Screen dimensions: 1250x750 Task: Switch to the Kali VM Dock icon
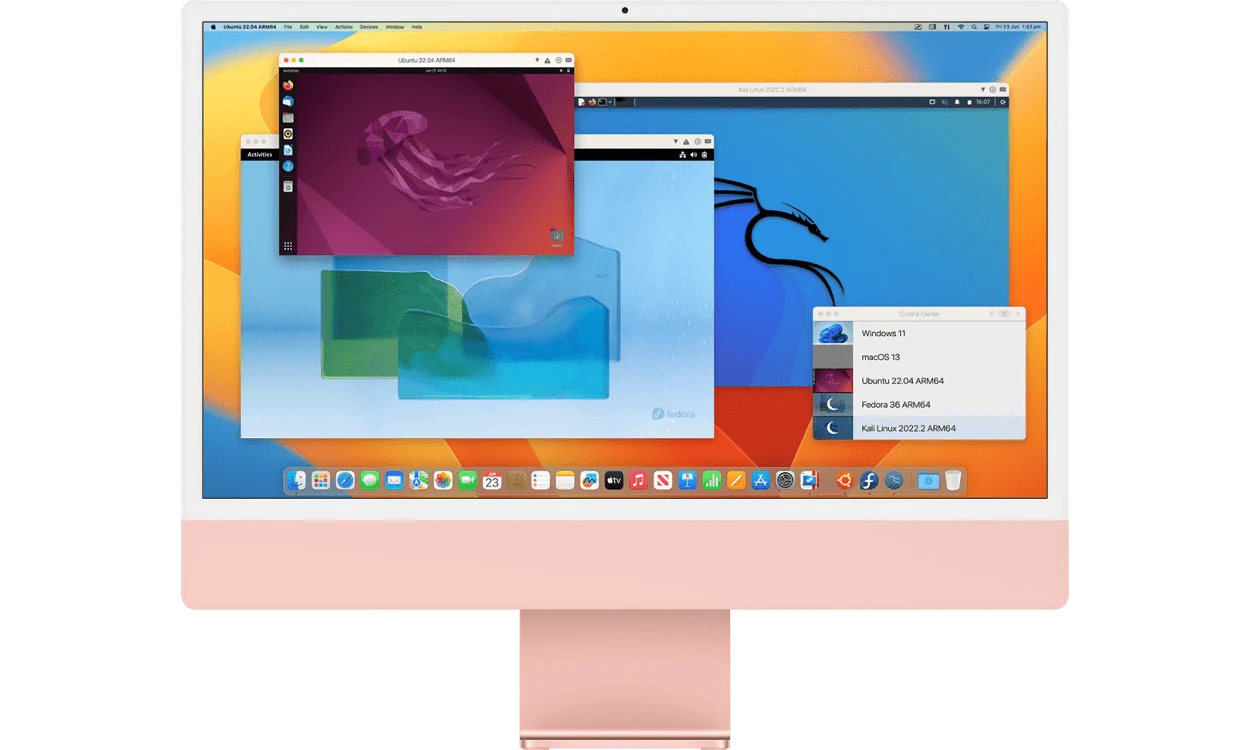893,481
